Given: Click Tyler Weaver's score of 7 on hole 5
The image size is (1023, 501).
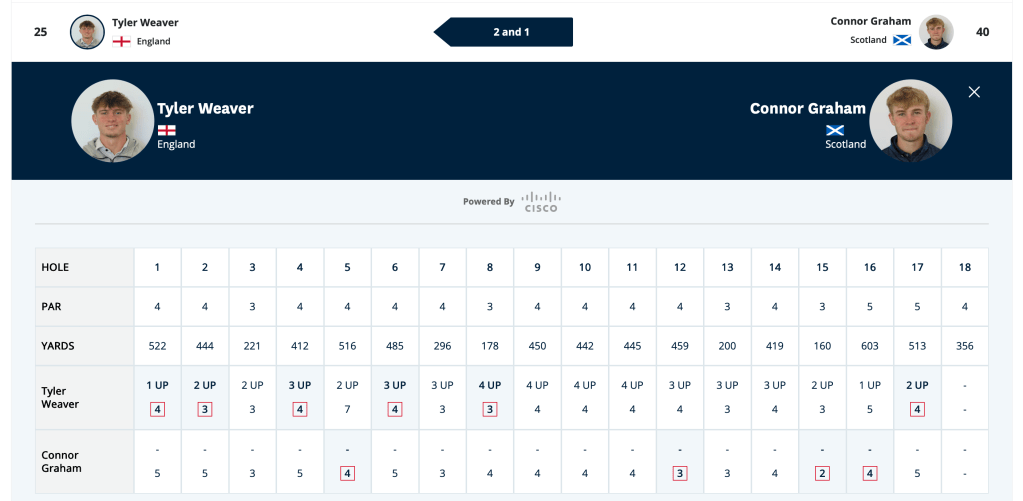Looking at the screenshot, I should [347, 409].
